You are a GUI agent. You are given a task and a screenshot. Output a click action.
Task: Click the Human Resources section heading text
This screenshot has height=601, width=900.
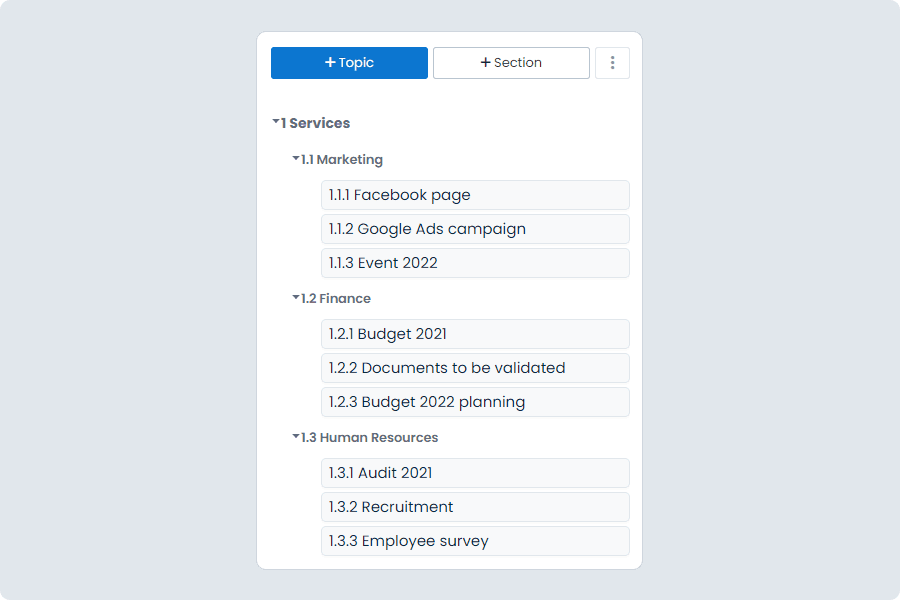click(378, 437)
